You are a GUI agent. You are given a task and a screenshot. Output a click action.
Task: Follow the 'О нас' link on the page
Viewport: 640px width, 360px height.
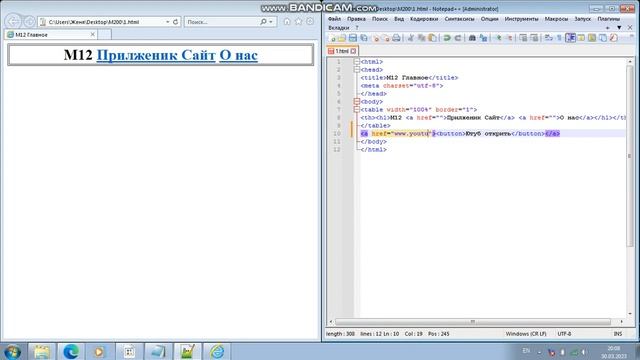click(x=239, y=55)
